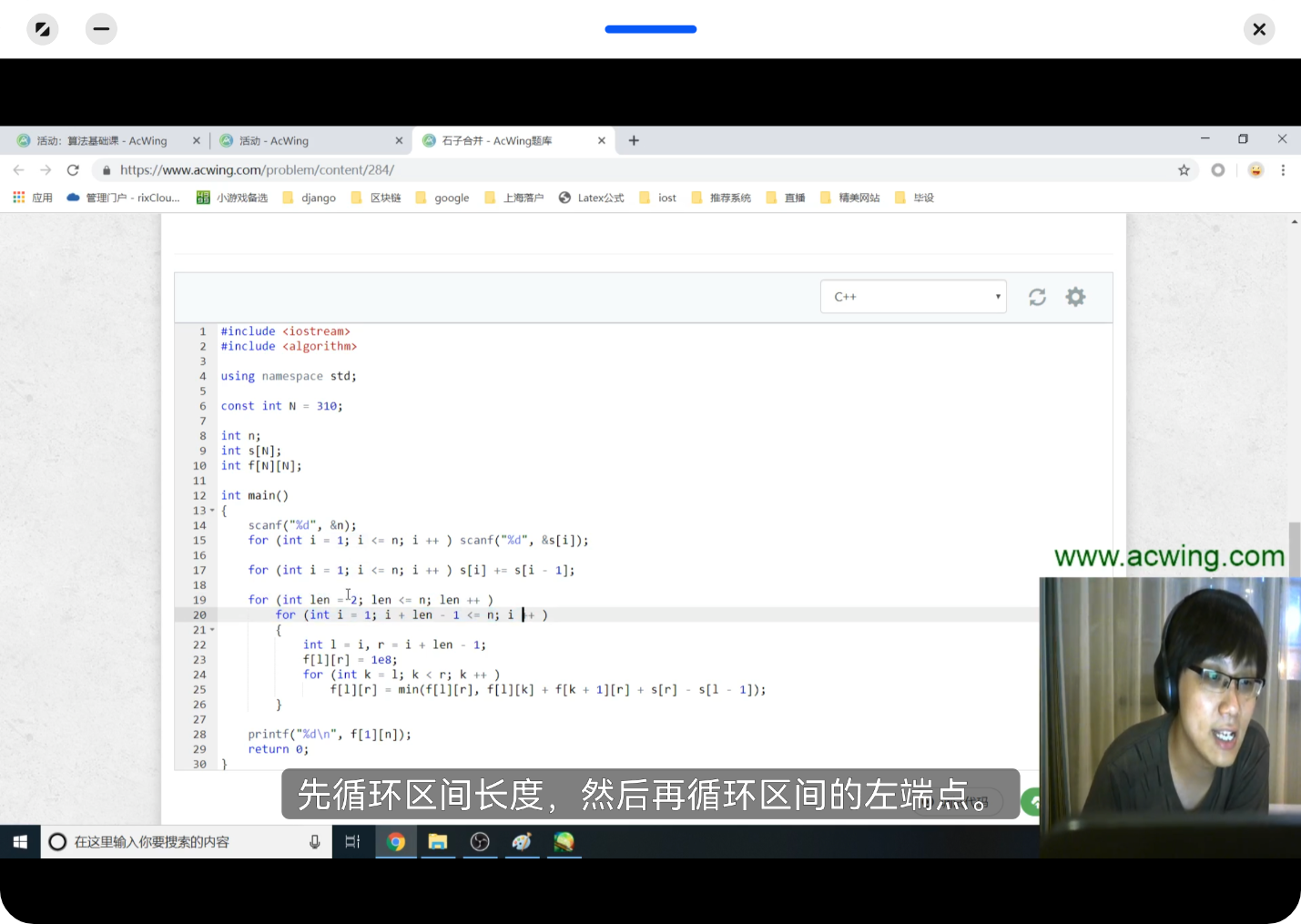Activate voice search microphone in taskbar search
Image resolution: width=1301 pixels, height=924 pixels.
(314, 841)
